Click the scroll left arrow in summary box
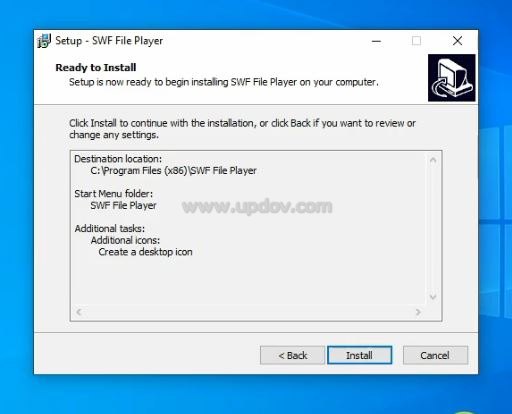 coord(79,312)
